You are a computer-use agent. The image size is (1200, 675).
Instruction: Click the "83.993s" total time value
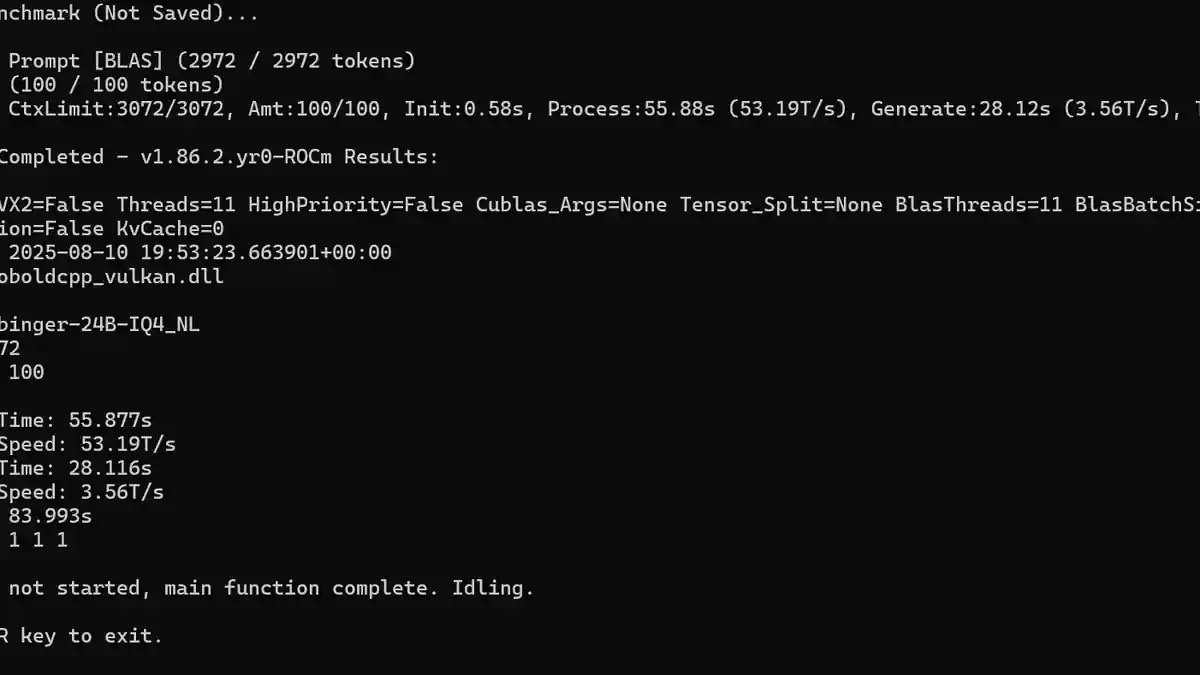[x=50, y=517]
